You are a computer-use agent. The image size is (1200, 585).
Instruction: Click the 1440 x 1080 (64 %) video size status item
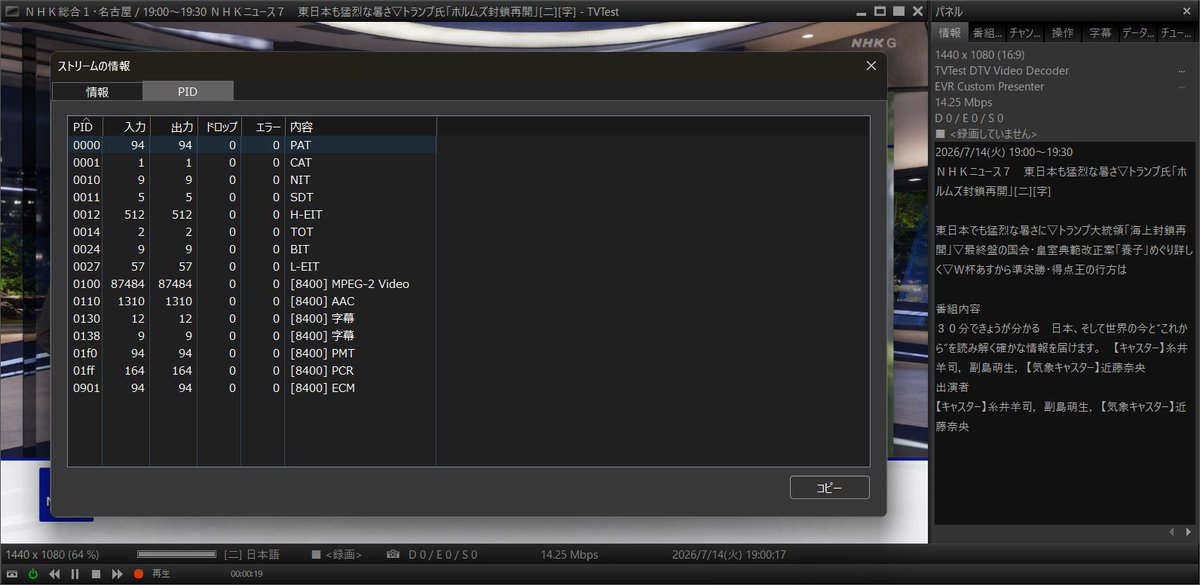click(x=52, y=554)
